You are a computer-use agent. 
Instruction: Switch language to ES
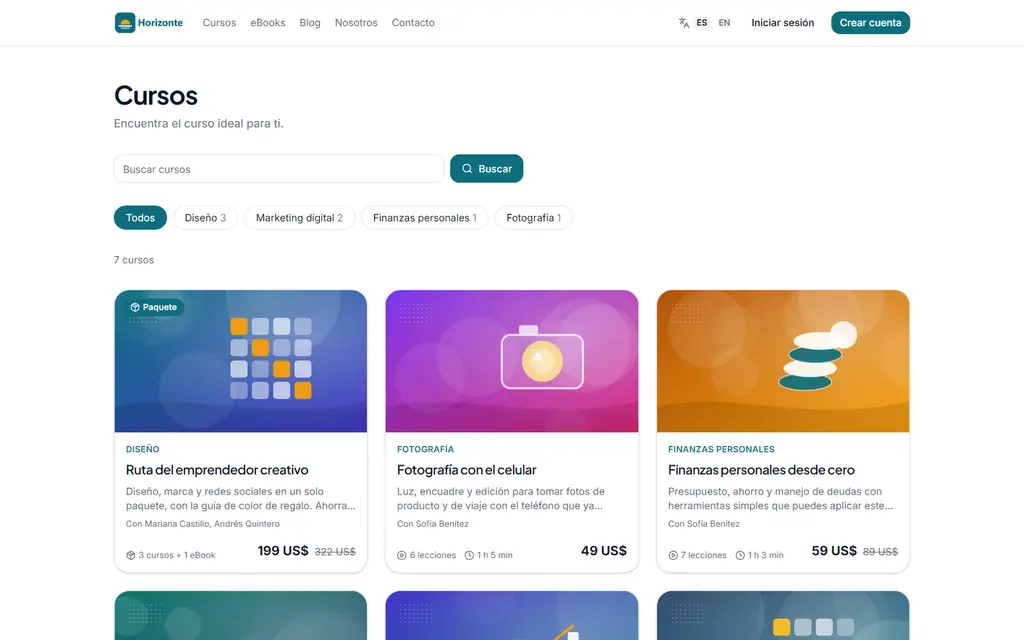[x=701, y=23]
